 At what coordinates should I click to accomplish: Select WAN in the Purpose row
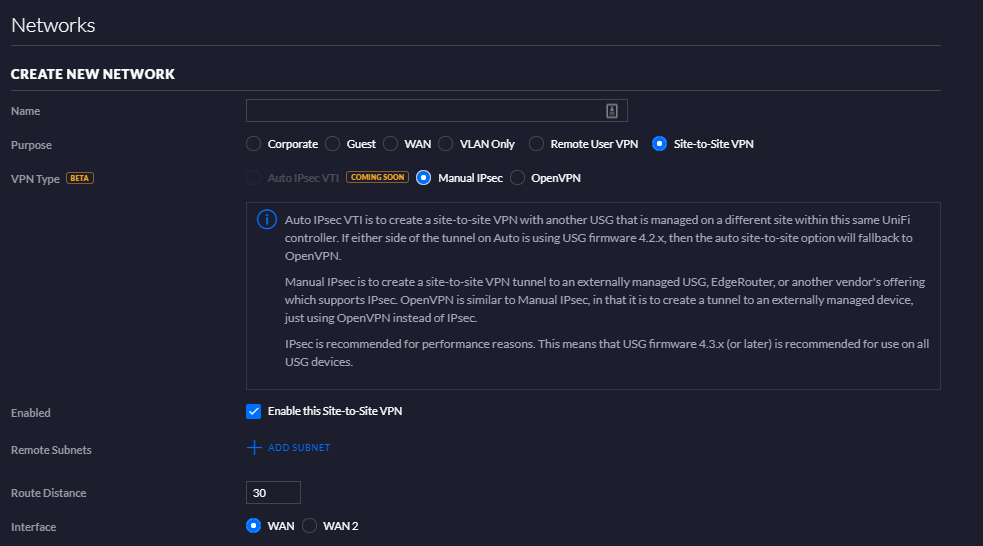point(391,144)
